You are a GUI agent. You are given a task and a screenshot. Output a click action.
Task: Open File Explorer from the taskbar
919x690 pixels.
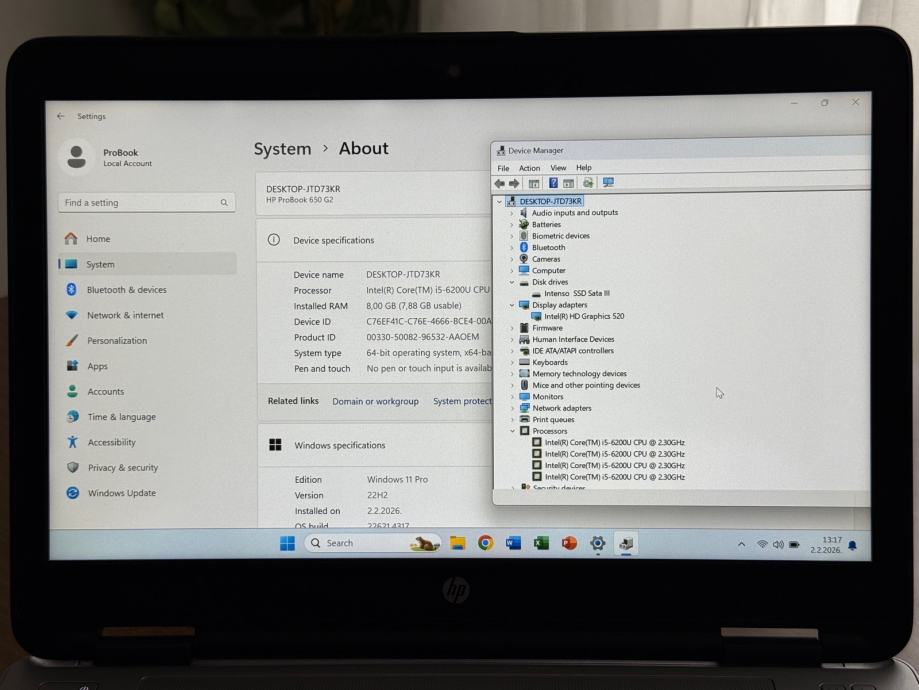pyautogui.click(x=457, y=543)
